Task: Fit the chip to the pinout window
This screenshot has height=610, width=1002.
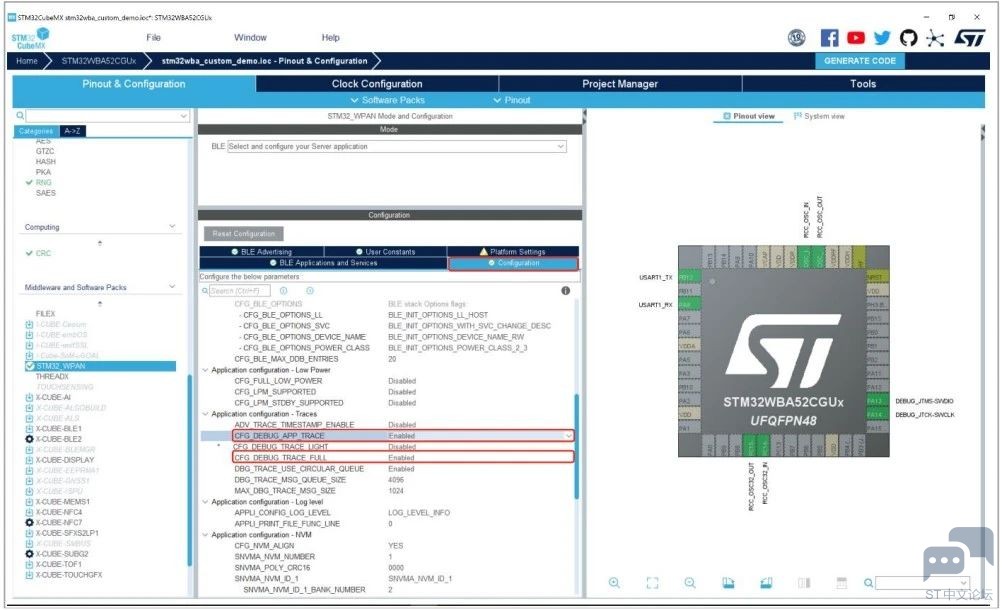Action: 652,583
